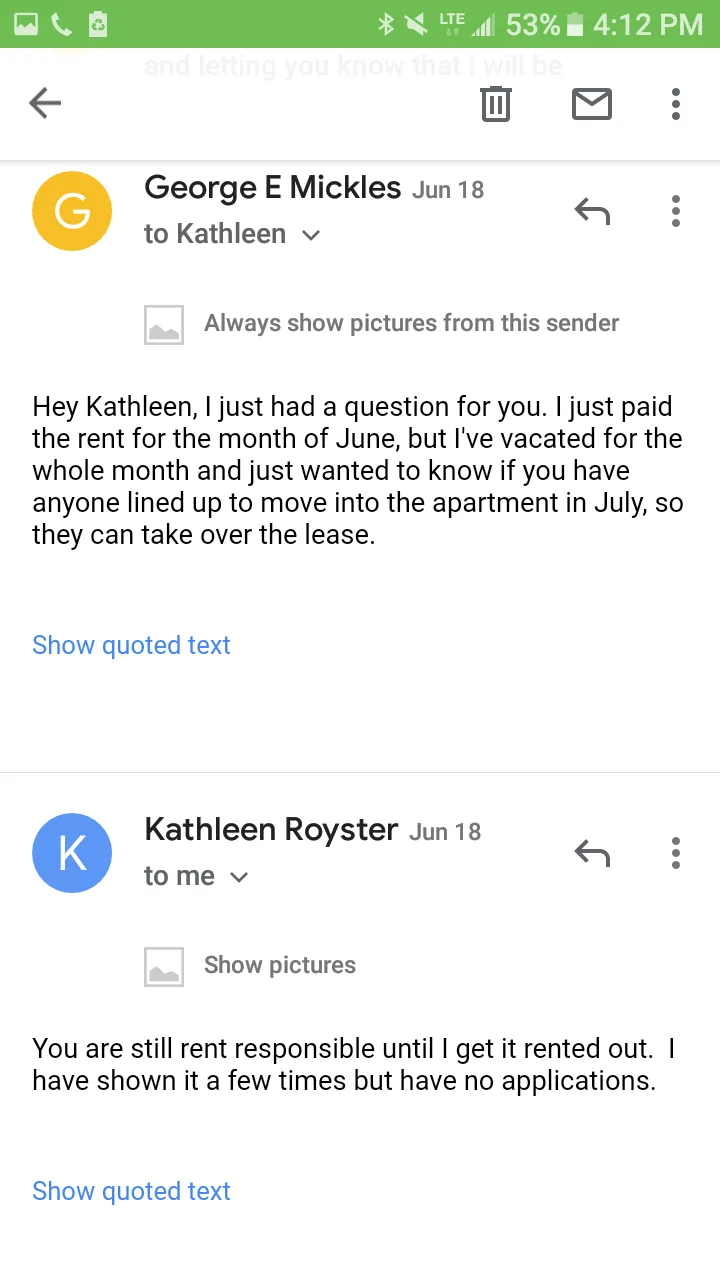The height and width of the screenshot is (1280, 720).
Task: Tap "Always show pictures from this sender"
Action: coord(411,323)
